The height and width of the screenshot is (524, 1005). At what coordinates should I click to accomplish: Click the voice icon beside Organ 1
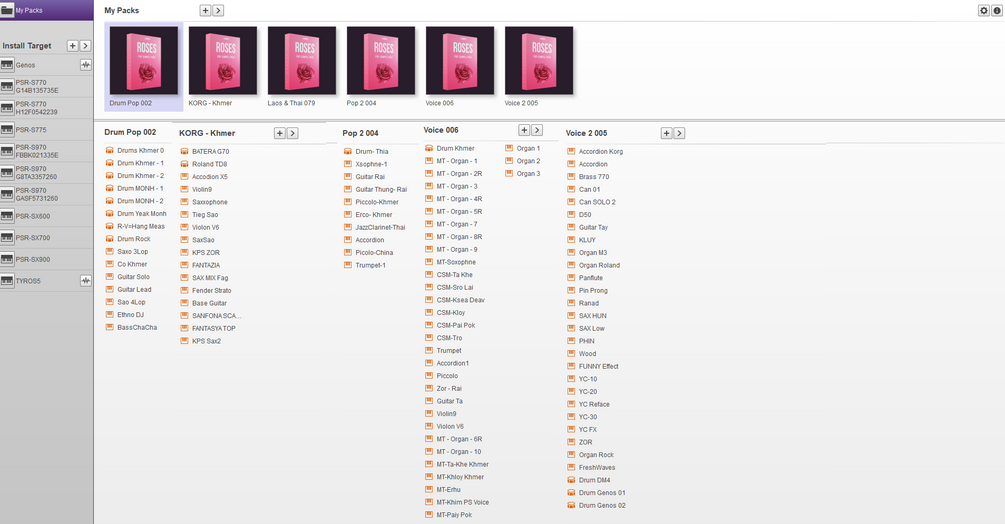[x=510, y=148]
